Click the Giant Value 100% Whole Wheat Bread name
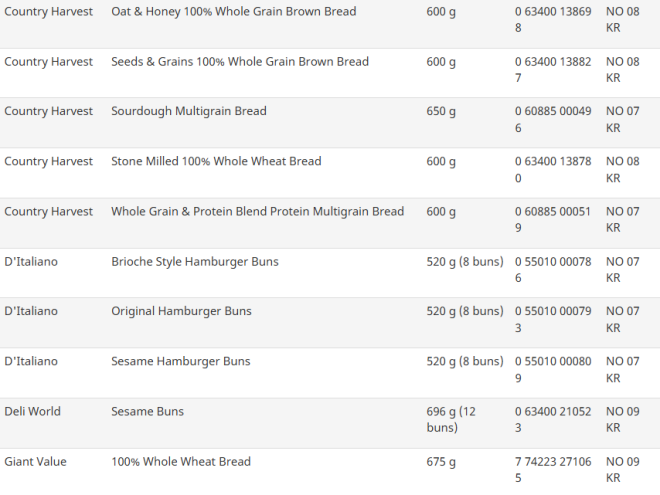This screenshot has width=660, height=495. coord(180,462)
